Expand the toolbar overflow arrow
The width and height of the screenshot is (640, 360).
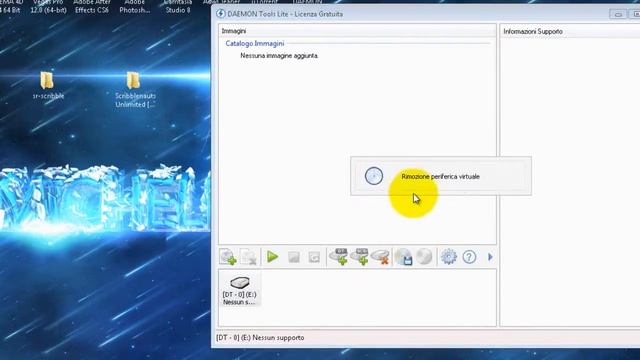(490, 257)
